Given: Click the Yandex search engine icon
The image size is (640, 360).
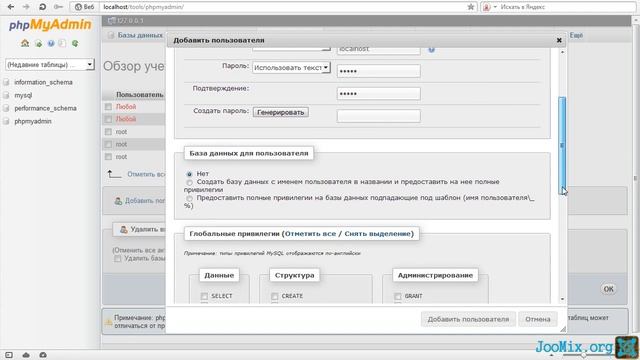Looking at the screenshot, I should point(487,7).
